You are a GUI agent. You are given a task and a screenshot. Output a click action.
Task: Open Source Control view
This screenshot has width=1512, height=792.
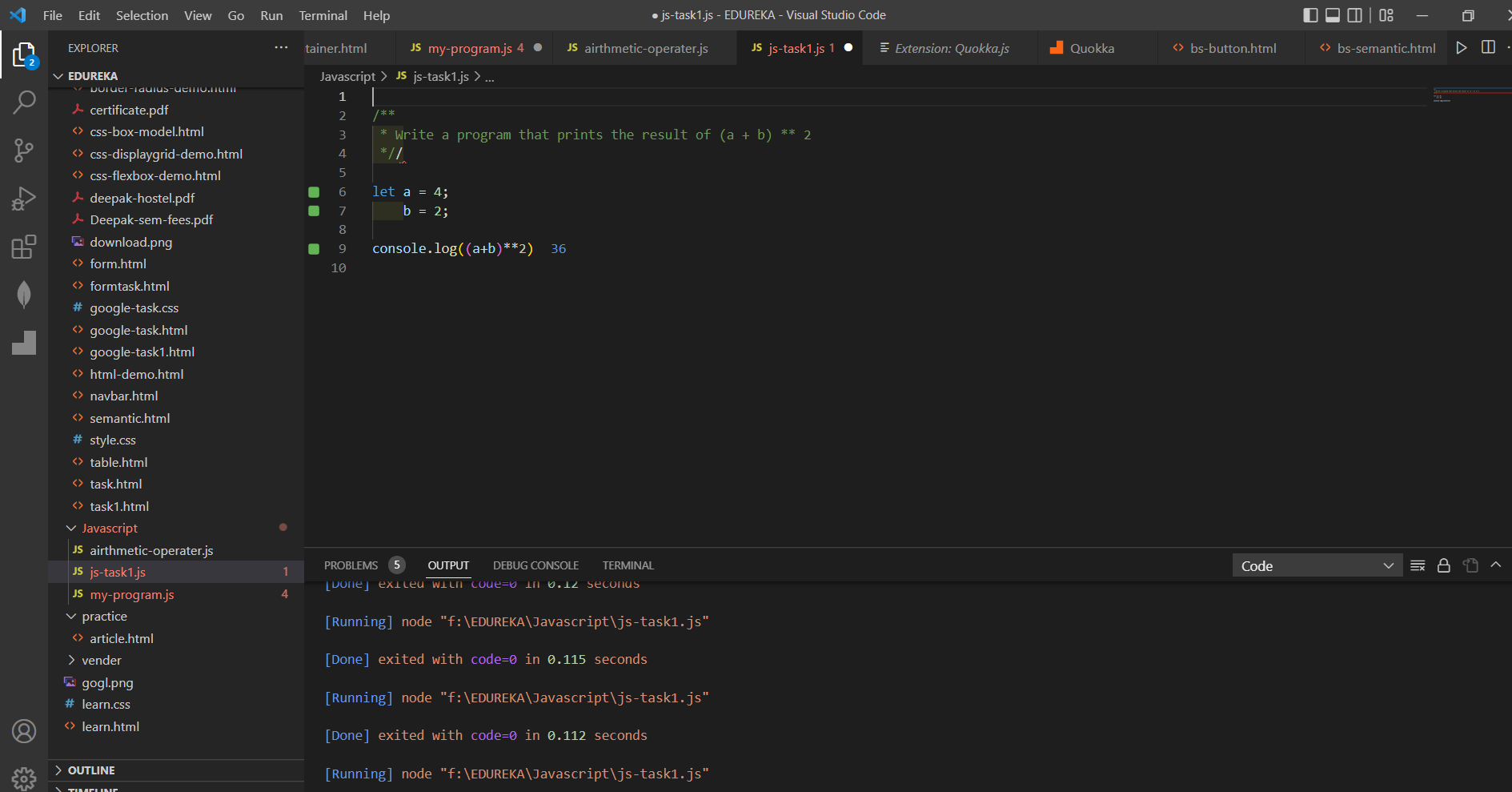tap(24, 151)
